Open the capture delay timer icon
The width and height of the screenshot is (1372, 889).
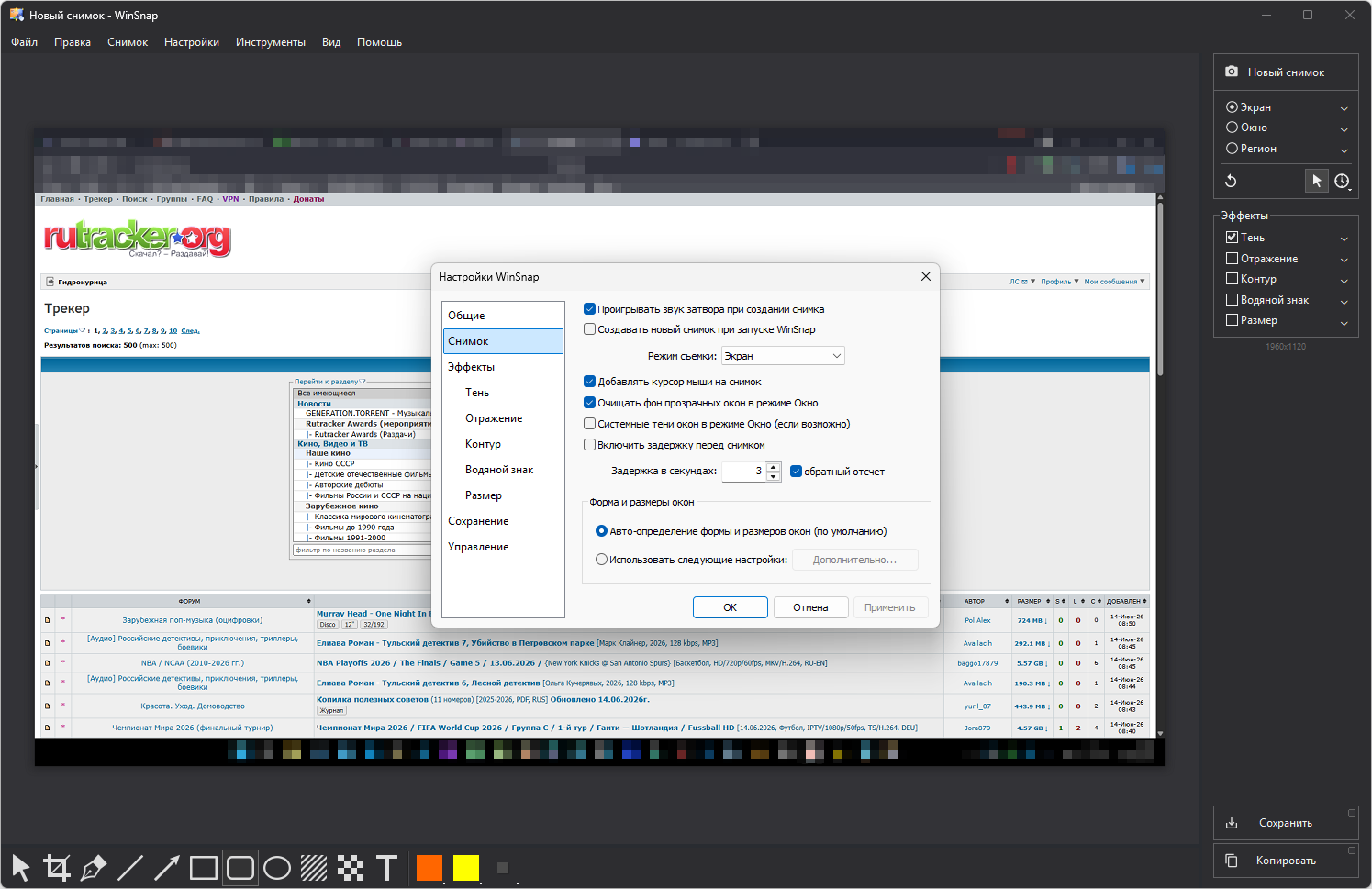(1343, 181)
